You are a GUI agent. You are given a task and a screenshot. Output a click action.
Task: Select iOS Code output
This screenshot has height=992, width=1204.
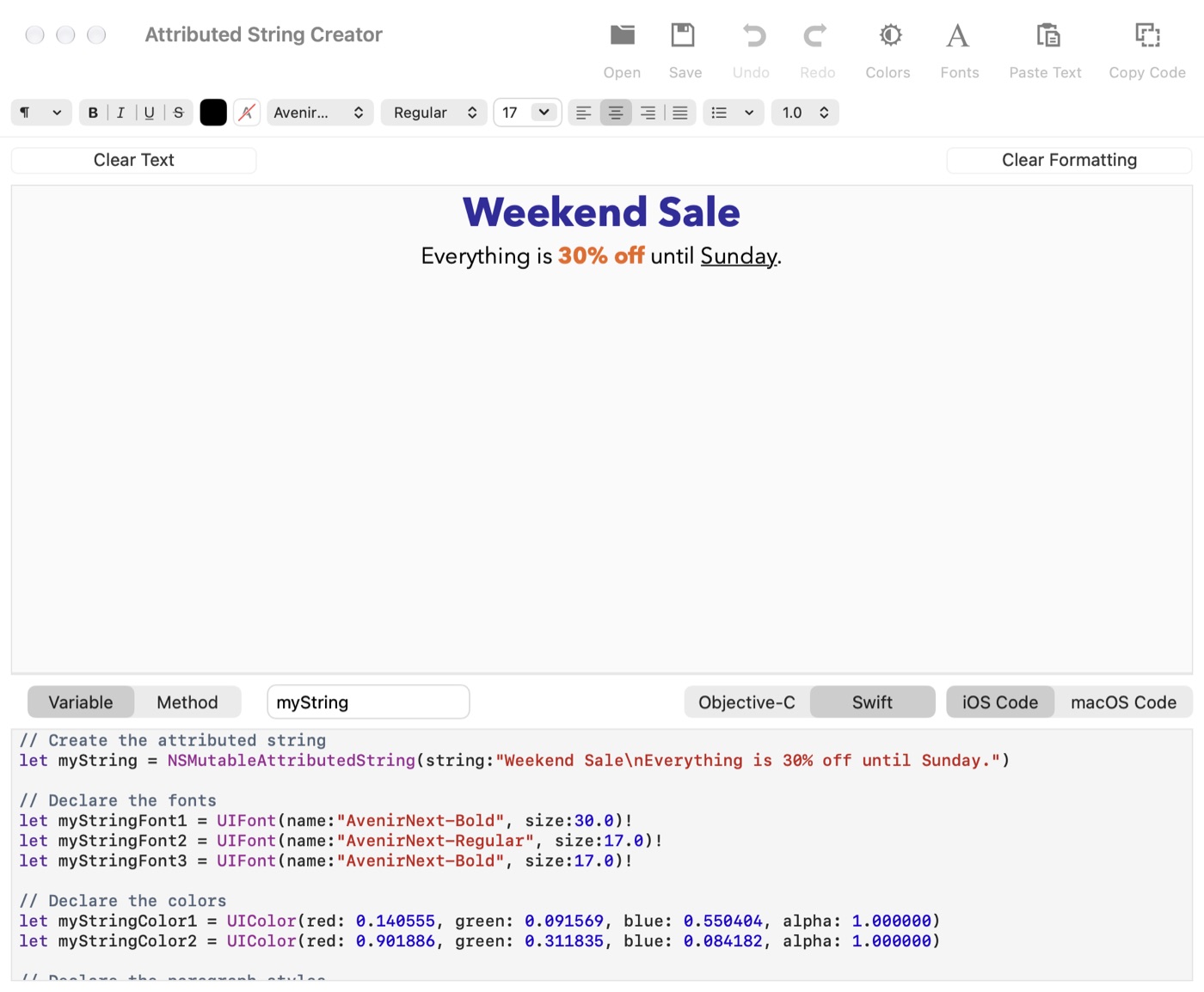pos(1000,702)
